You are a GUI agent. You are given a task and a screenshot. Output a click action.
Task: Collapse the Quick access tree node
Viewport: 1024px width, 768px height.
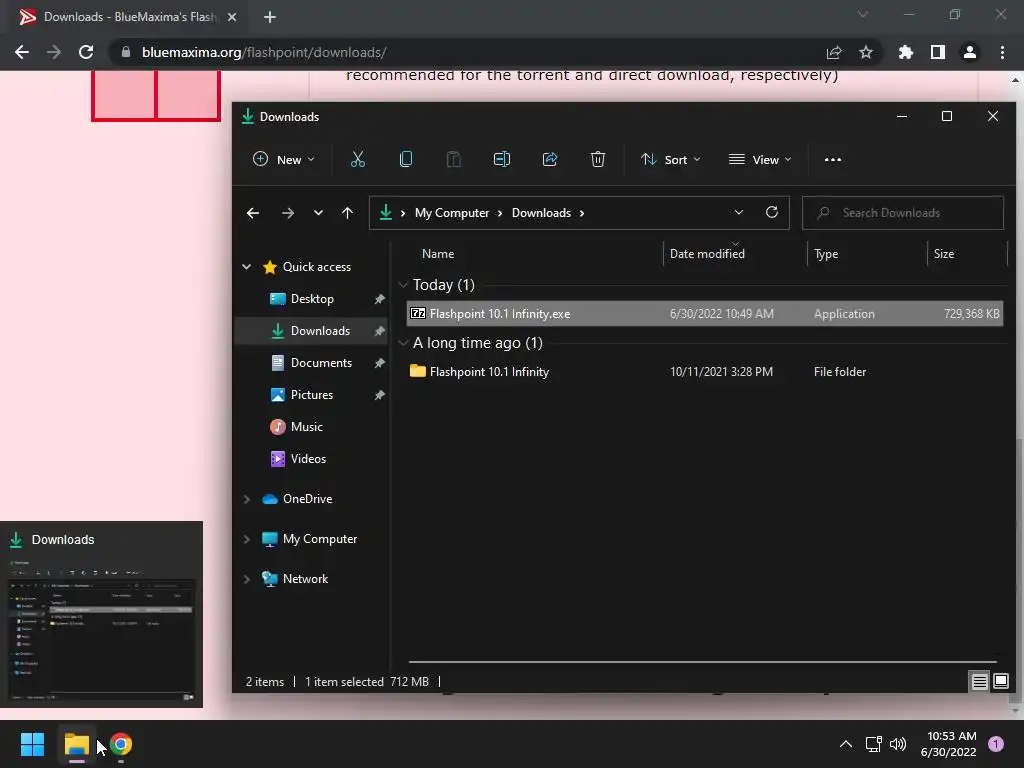pos(246,266)
